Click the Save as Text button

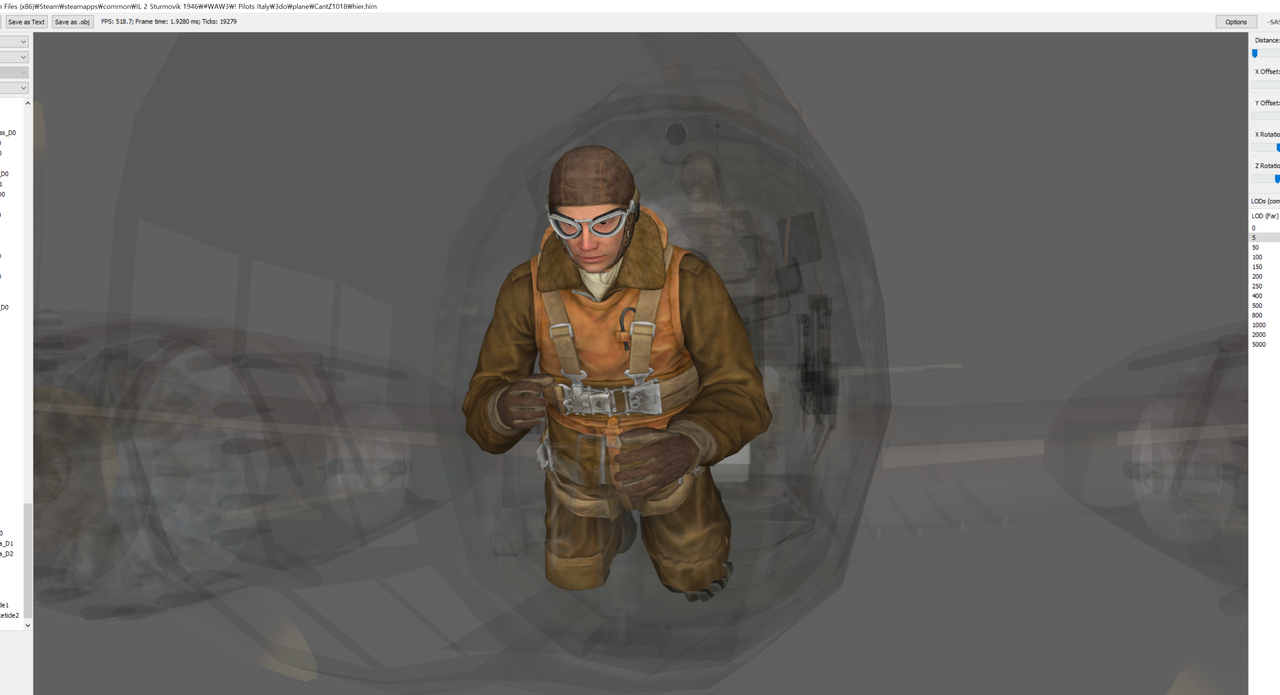click(x=25, y=21)
